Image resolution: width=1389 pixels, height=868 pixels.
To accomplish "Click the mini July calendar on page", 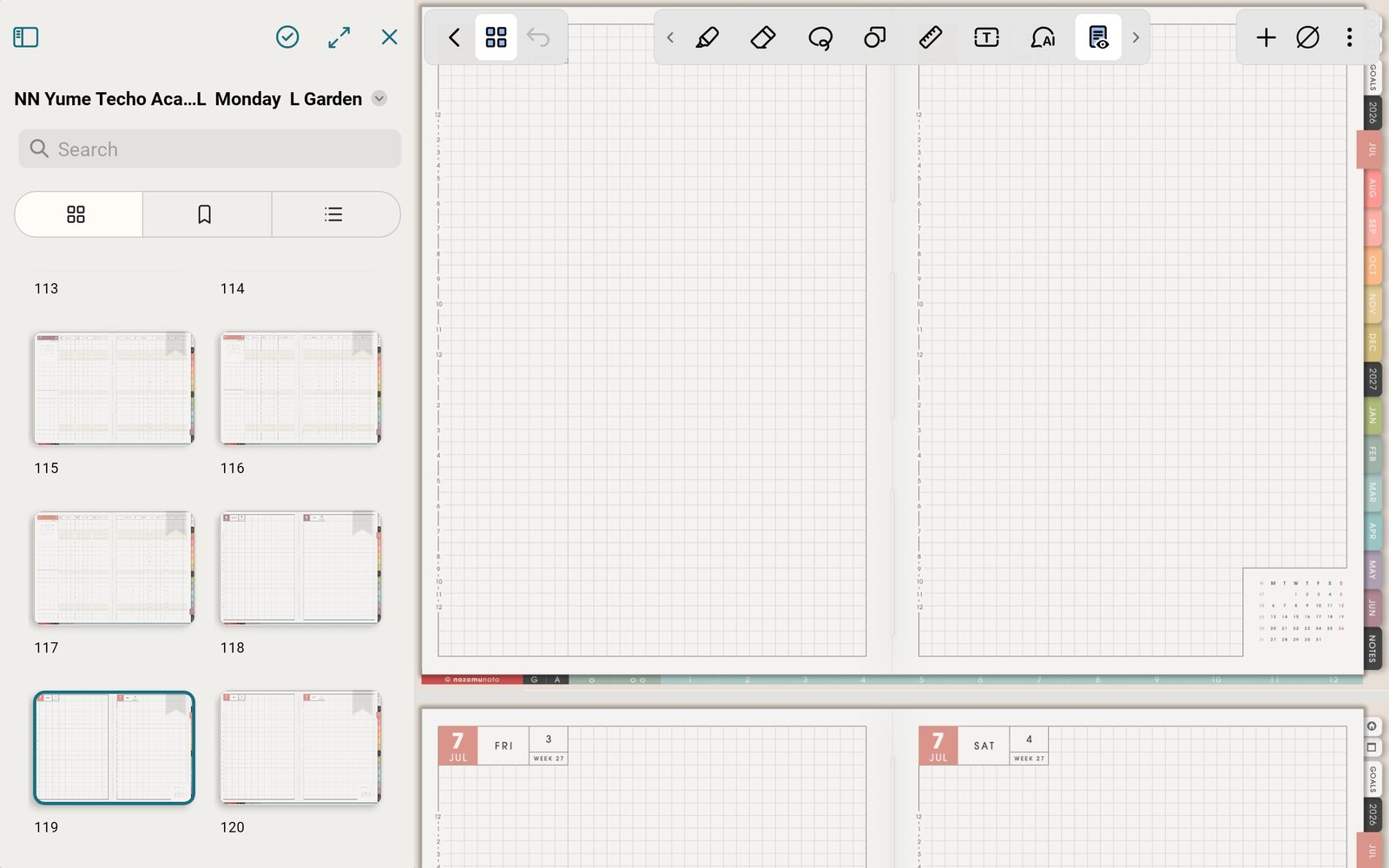I will tap(1301, 611).
